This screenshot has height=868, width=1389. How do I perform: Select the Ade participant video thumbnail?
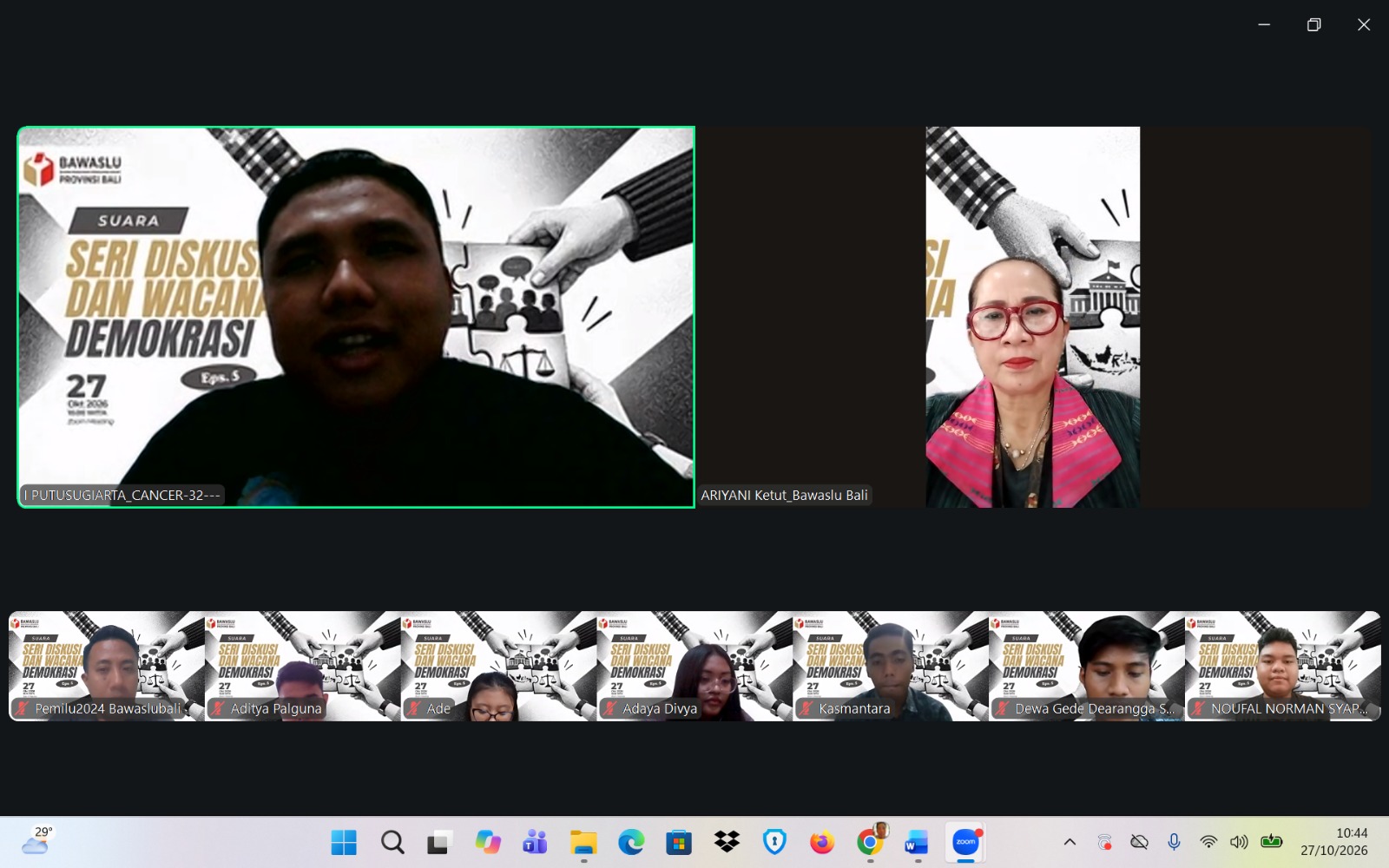499,666
